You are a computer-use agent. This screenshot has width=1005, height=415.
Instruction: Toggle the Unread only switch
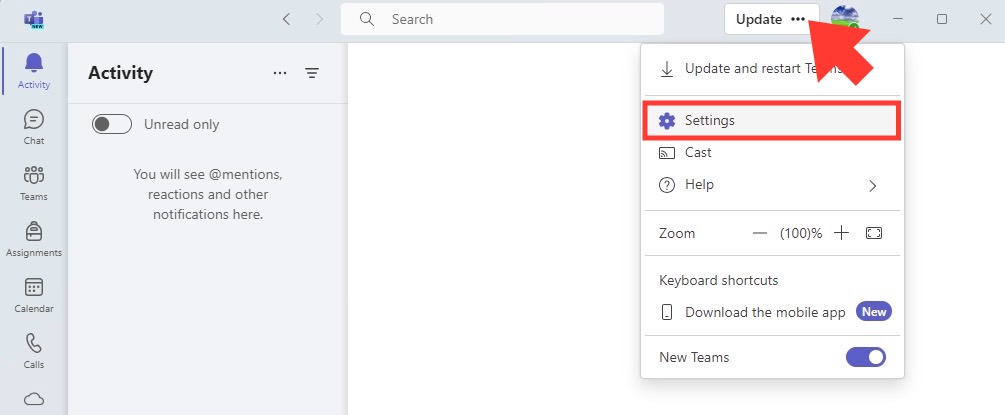[x=112, y=124]
